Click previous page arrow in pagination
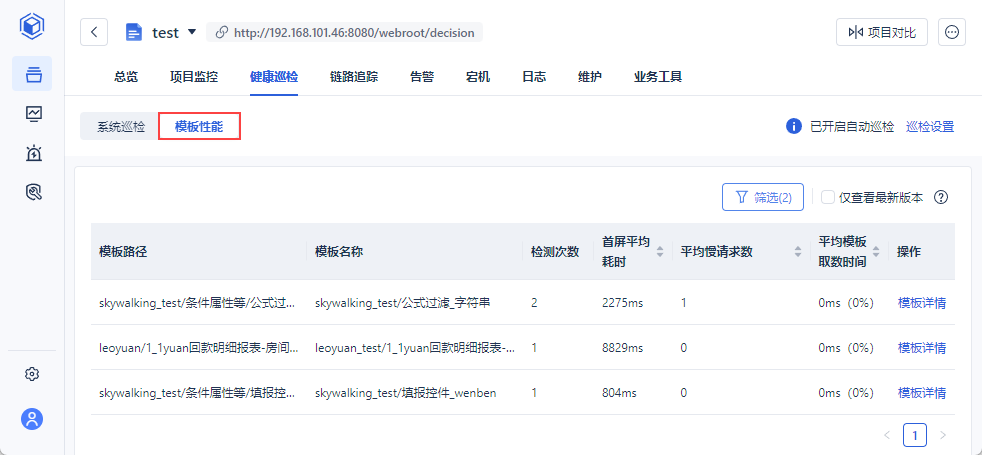Screen dimensions: 982x455 click(886, 434)
